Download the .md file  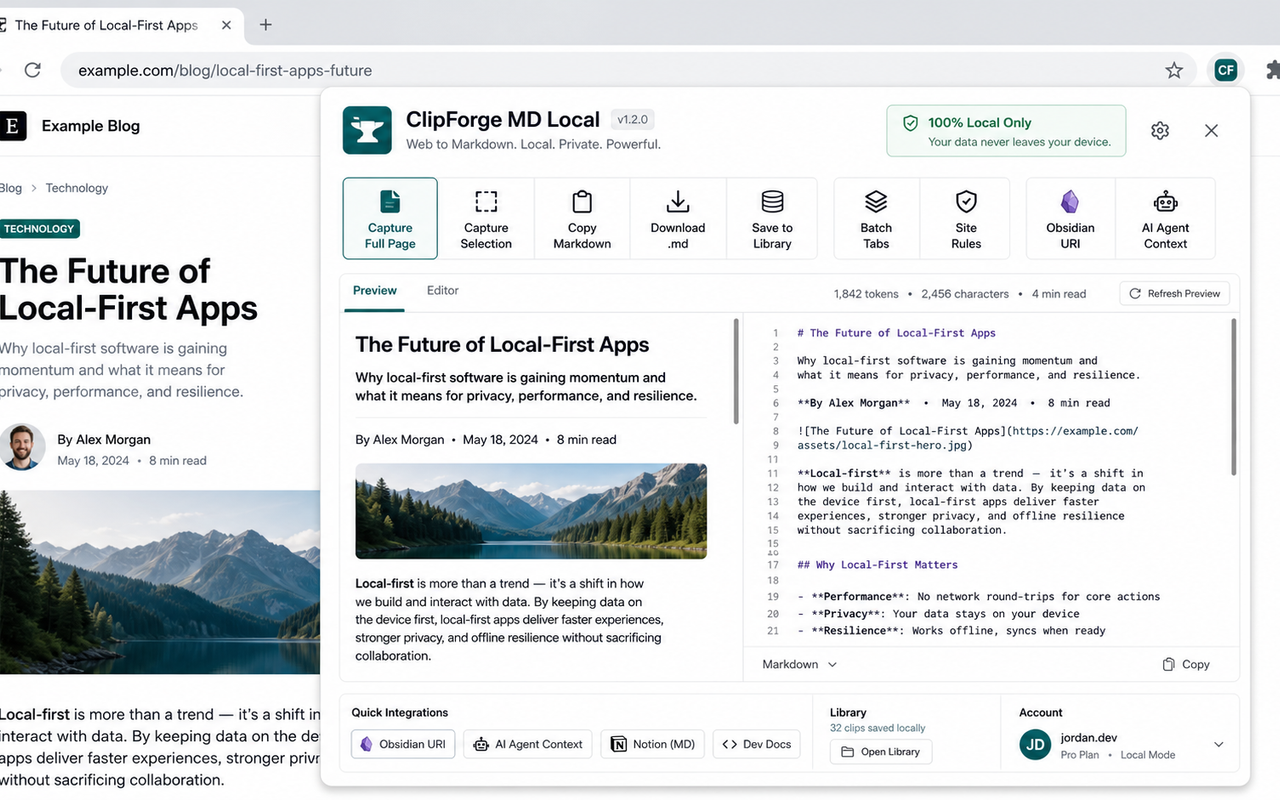tap(678, 219)
